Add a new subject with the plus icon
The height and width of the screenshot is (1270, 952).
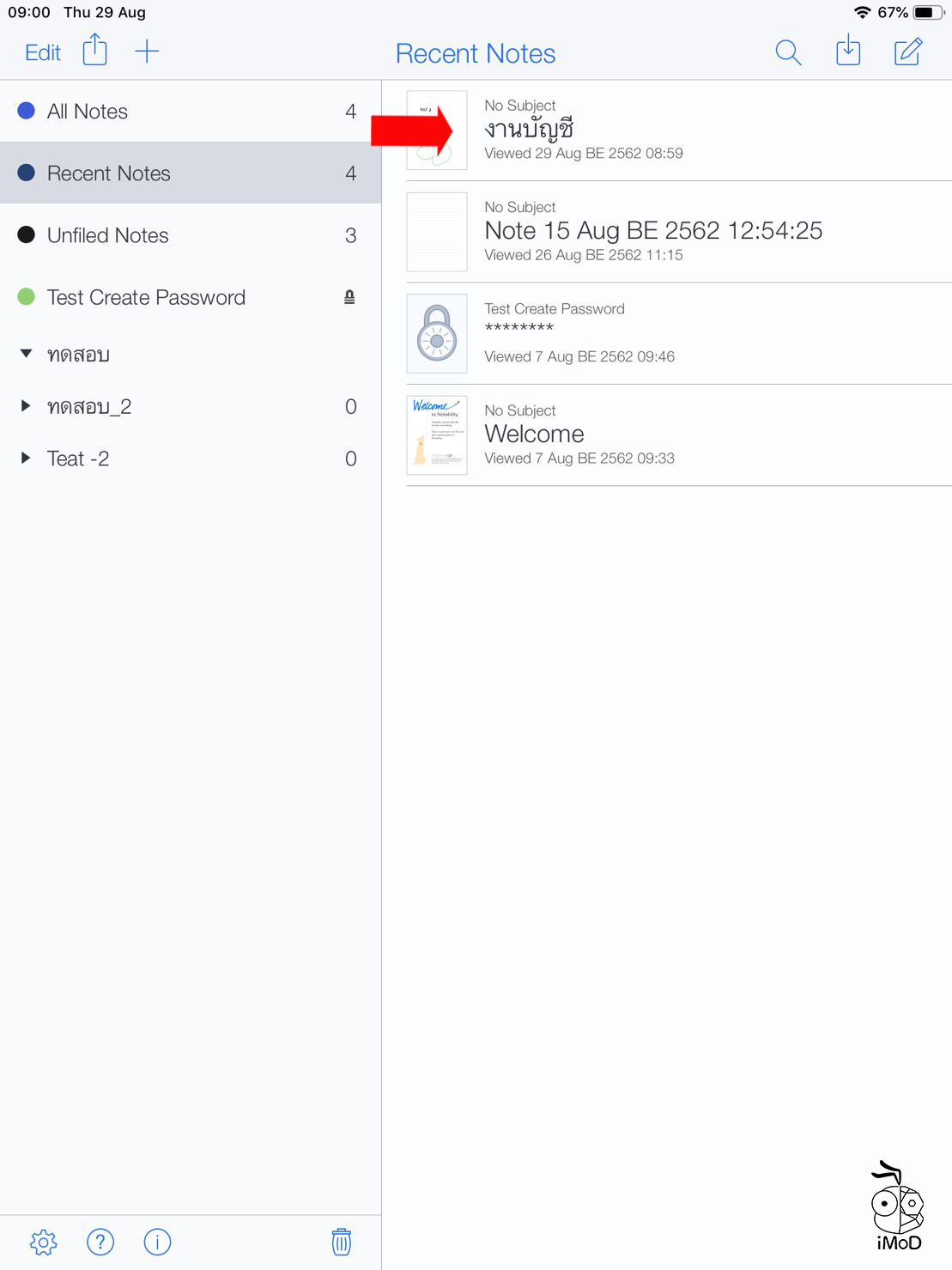click(147, 50)
